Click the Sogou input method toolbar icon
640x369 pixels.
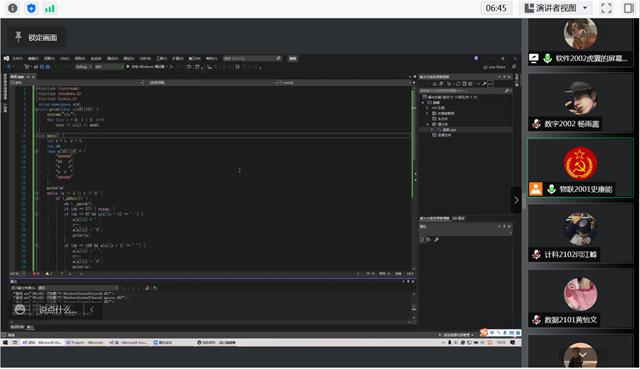pyautogui.click(x=484, y=333)
